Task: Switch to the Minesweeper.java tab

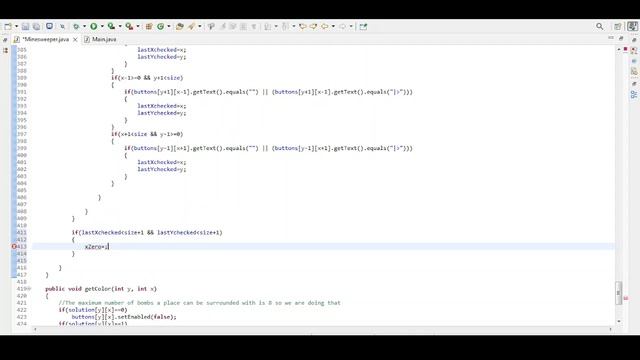Action: [45, 39]
